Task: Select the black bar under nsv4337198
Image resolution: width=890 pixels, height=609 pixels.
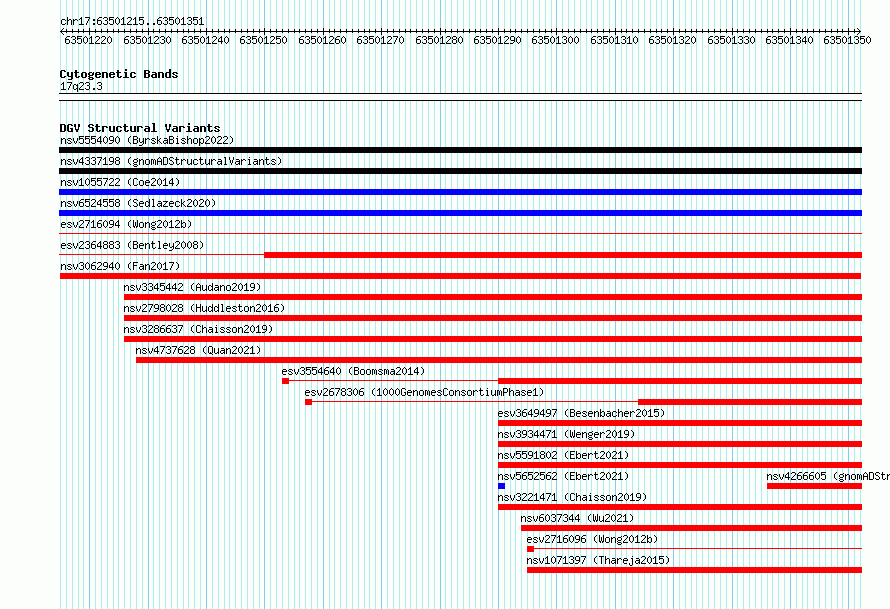Action: click(x=460, y=171)
